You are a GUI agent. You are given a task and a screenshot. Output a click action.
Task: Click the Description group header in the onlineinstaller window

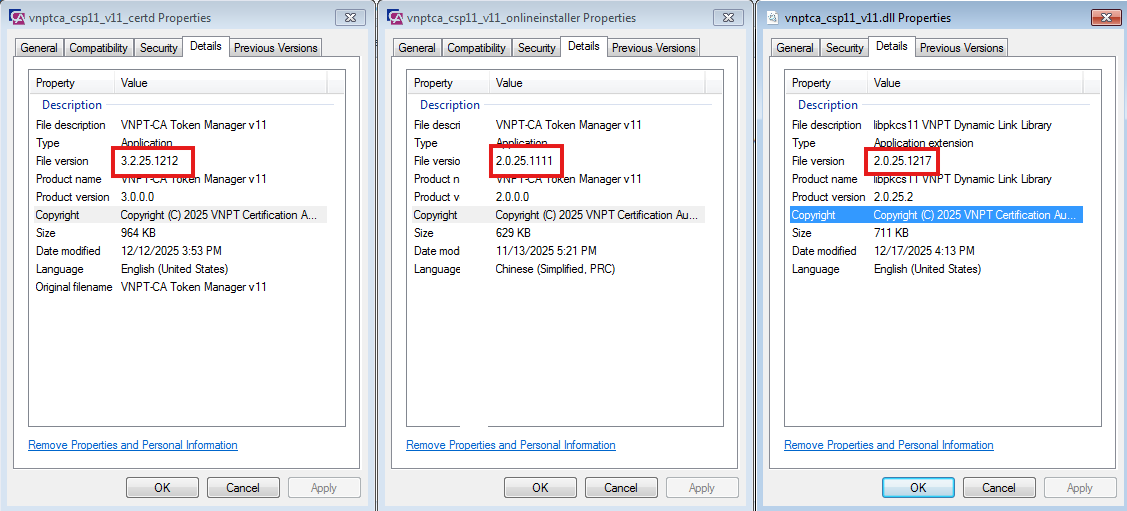(x=450, y=105)
